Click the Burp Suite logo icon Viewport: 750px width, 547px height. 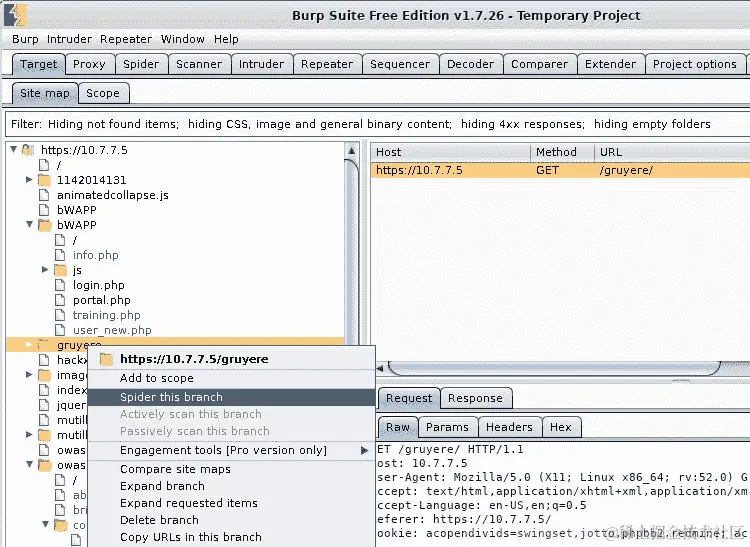14,15
